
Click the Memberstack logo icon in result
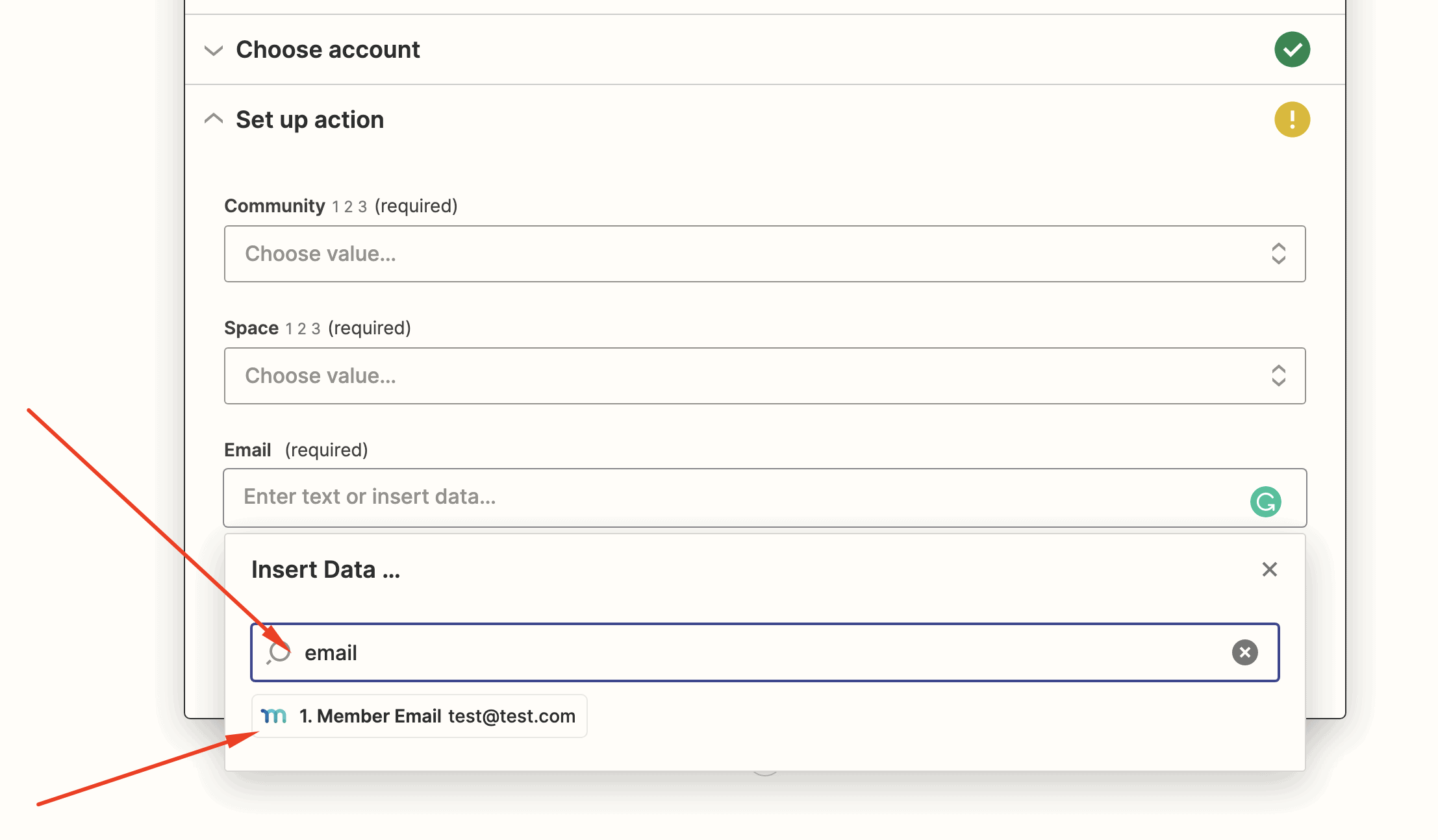(x=273, y=716)
